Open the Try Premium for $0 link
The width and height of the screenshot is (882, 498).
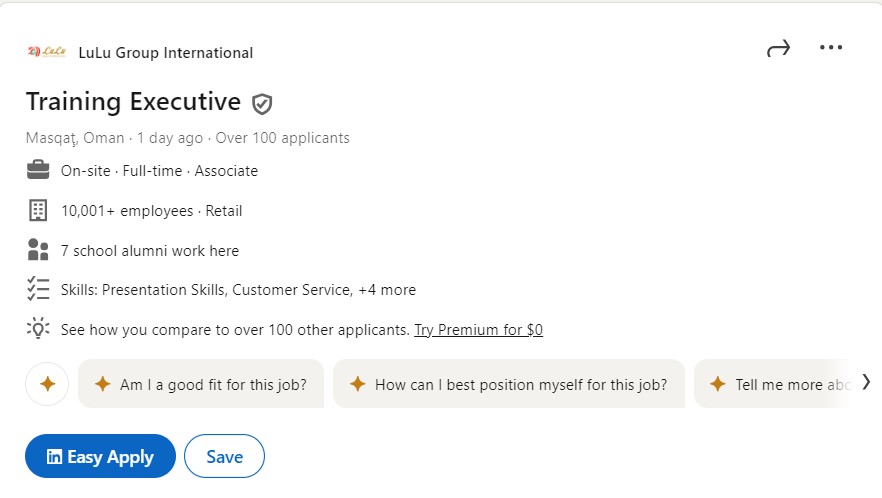pyautogui.click(x=479, y=330)
